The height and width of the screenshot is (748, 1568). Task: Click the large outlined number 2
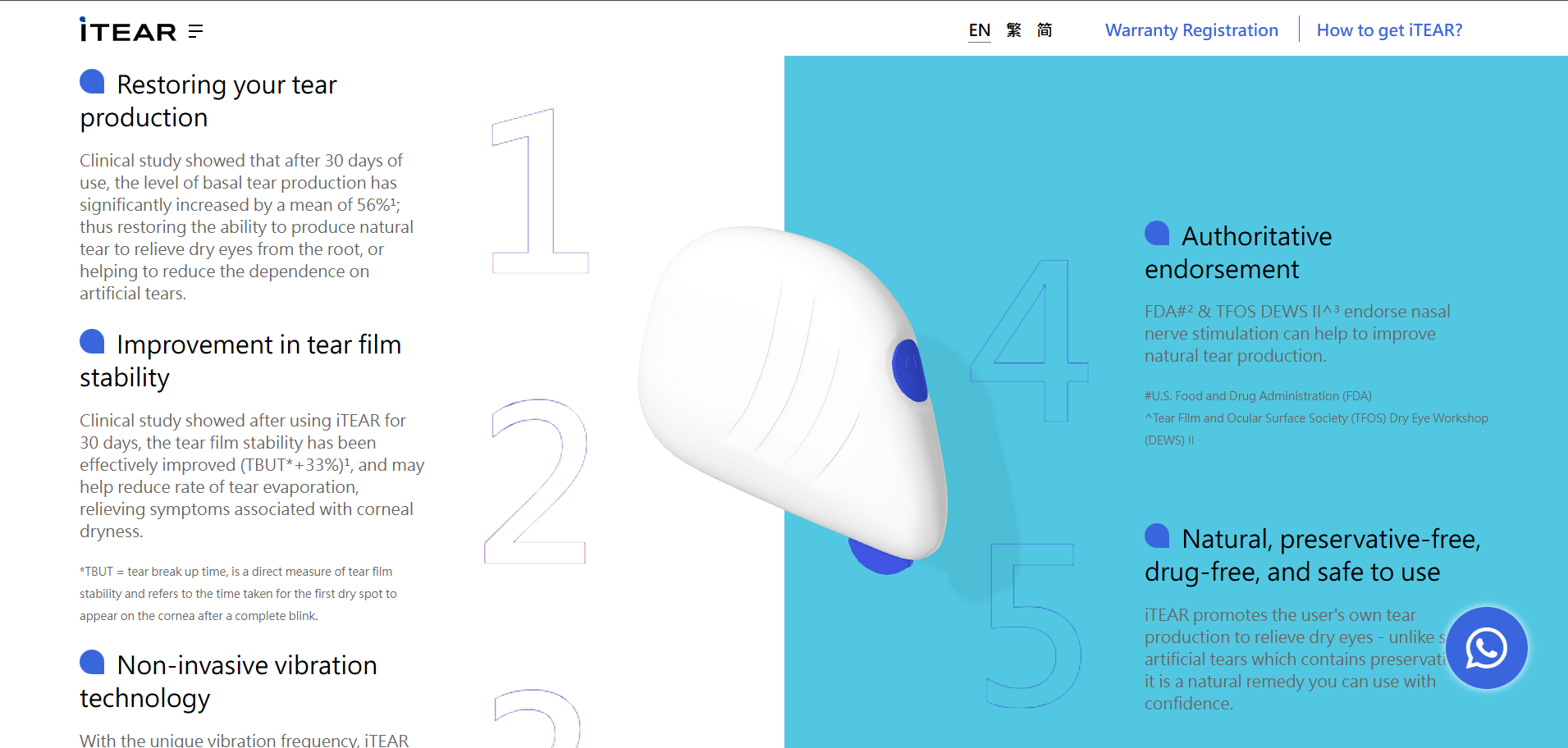[535, 481]
